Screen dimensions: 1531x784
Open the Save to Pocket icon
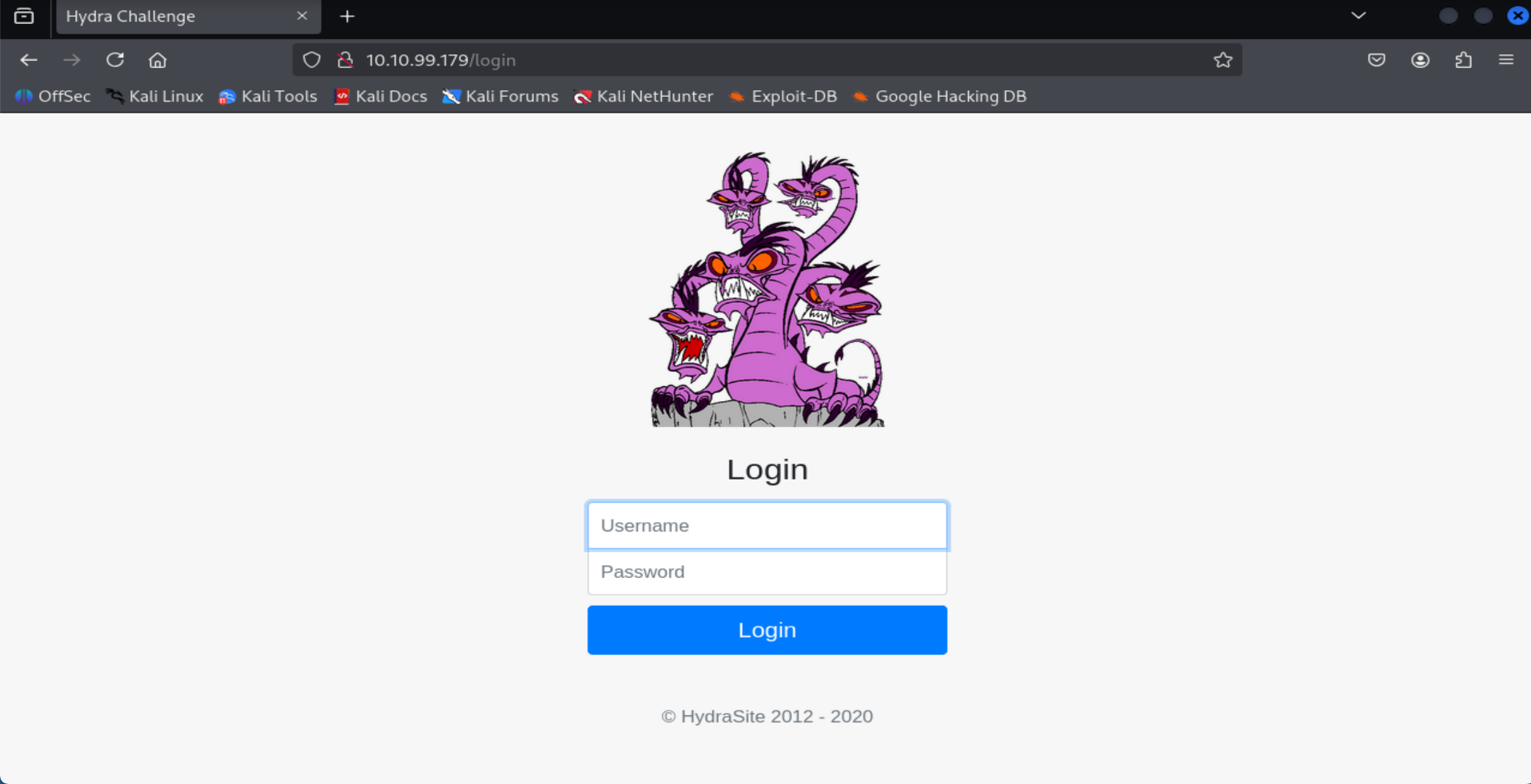1376,60
